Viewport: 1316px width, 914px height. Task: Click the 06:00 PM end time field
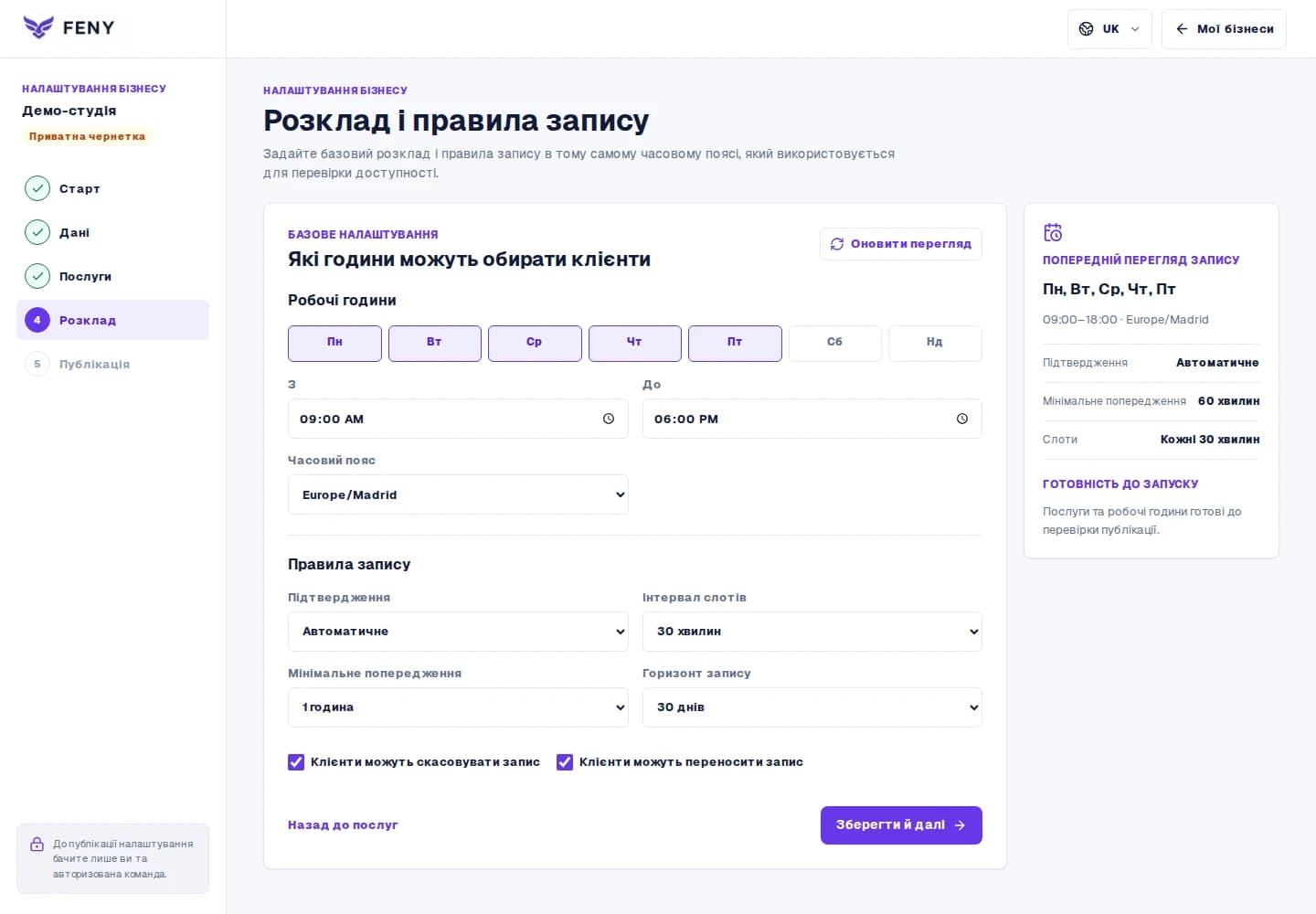(x=812, y=419)
